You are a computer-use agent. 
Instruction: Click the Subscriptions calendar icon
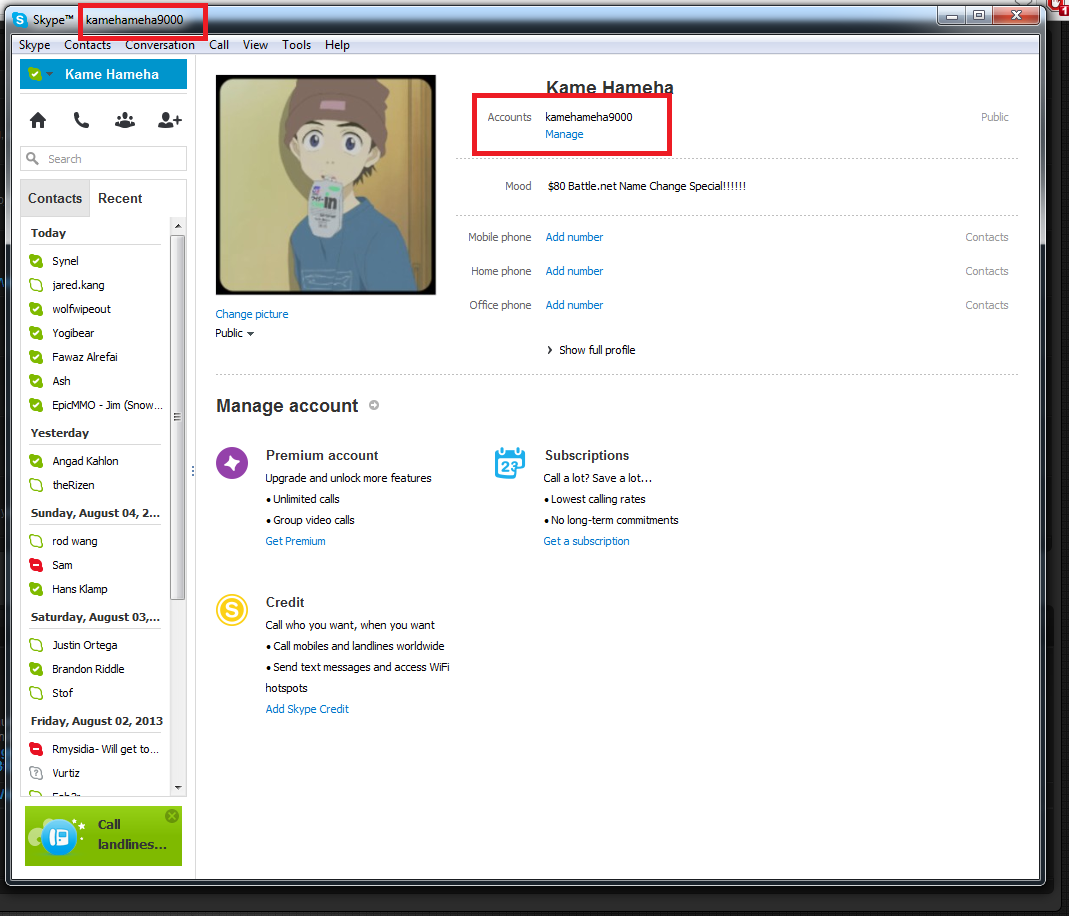[x=509, y=463]
